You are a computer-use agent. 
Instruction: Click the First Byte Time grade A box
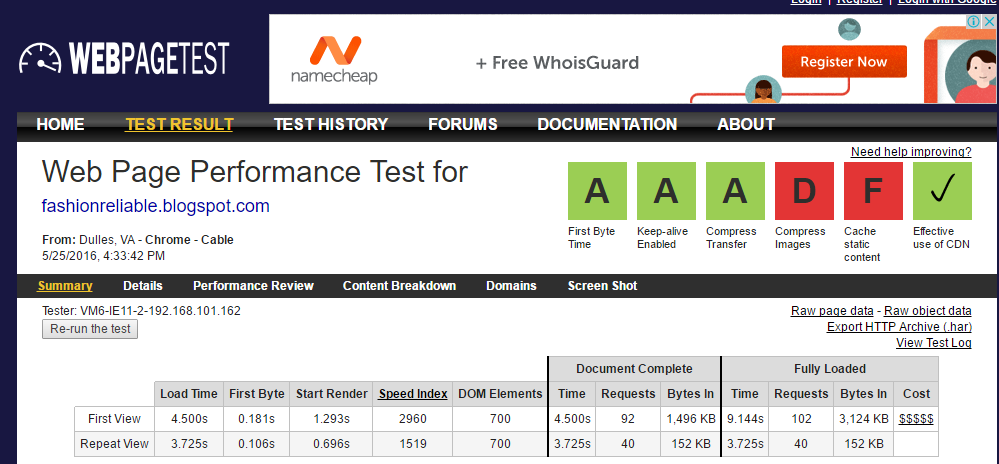[597, 191]
